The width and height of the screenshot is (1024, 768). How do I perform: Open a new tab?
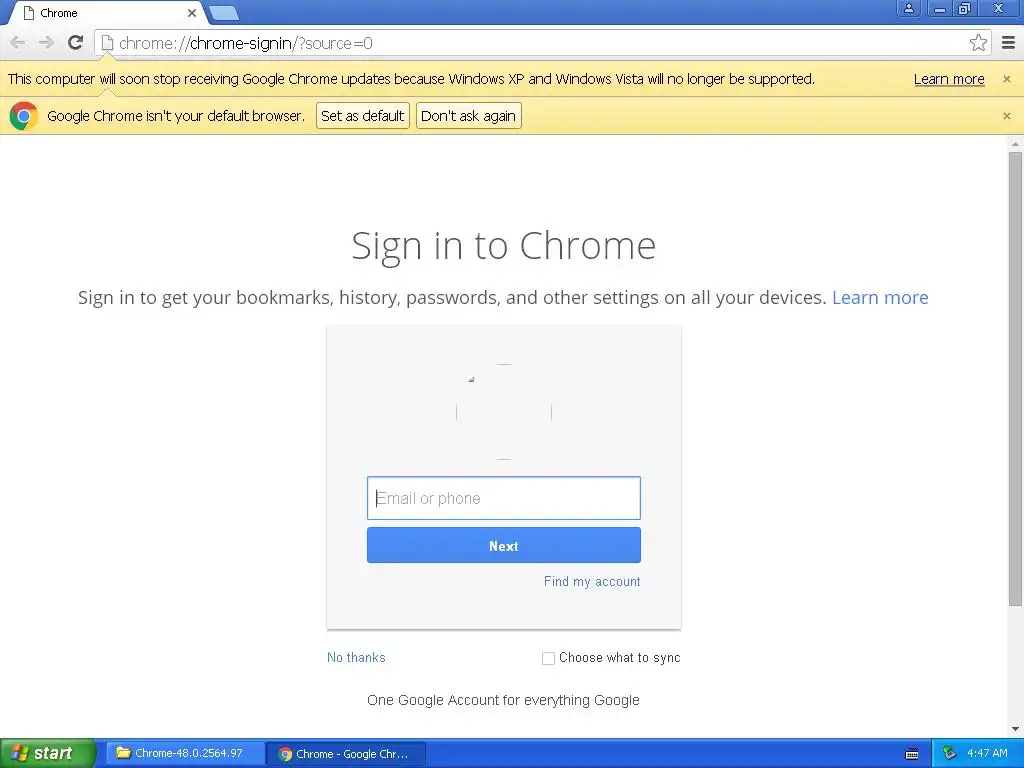coord(224,13)
